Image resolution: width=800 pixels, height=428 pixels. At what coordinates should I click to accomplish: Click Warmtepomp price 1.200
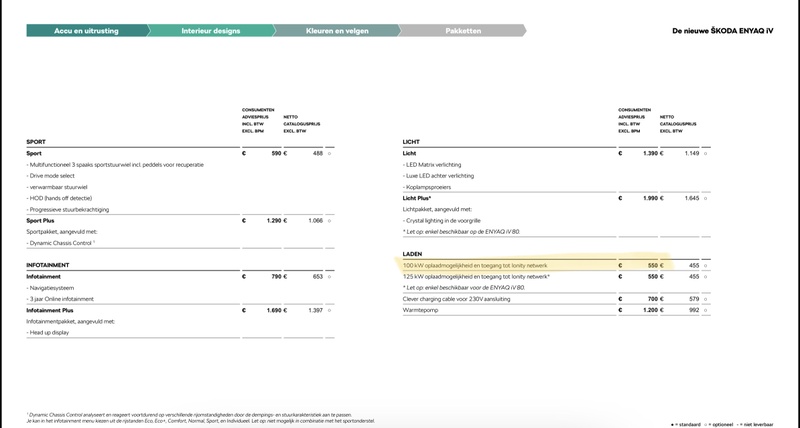tap(651, 310)
